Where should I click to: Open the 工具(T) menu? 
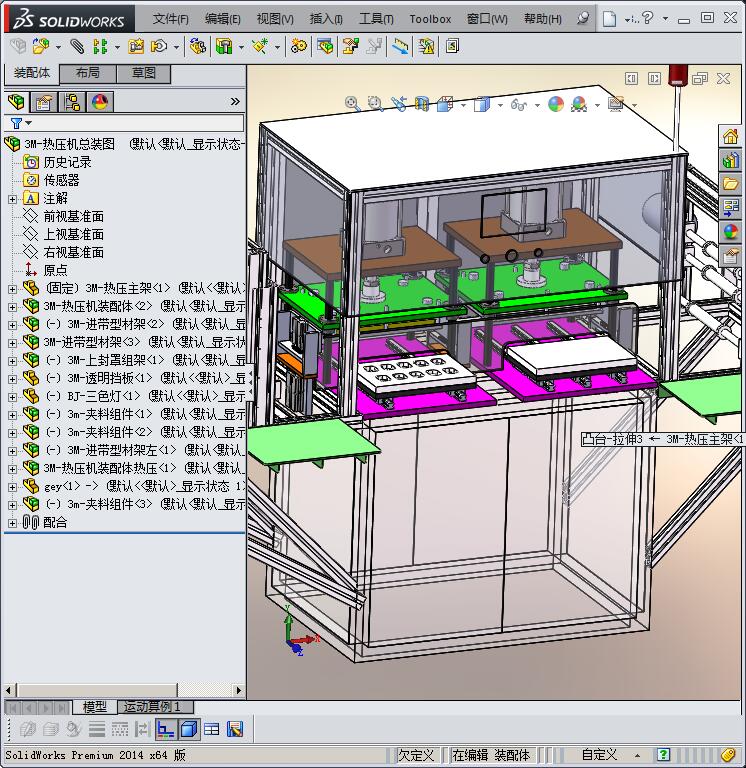(376, 18)
